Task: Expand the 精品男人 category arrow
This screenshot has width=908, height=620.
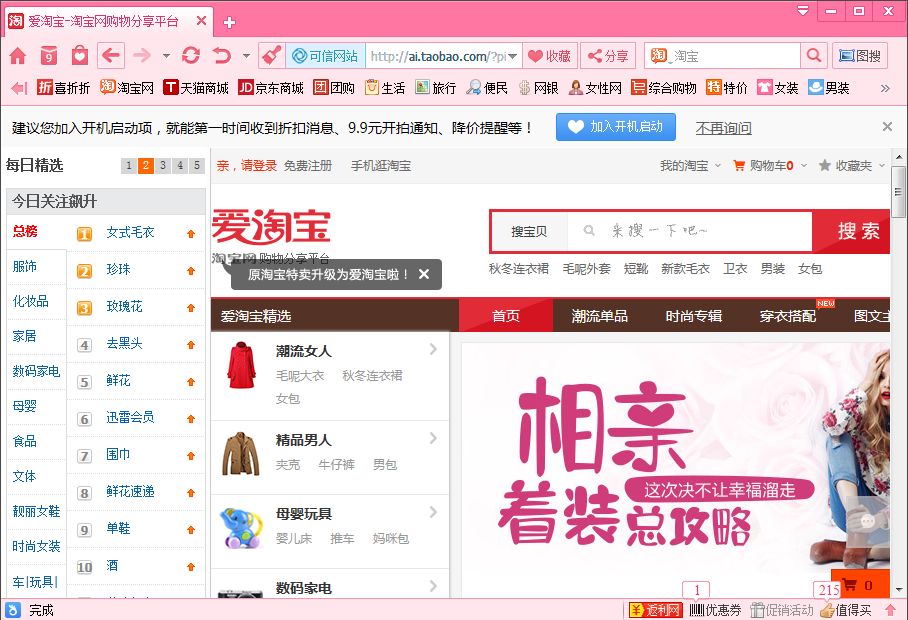Action: point(433,438)
